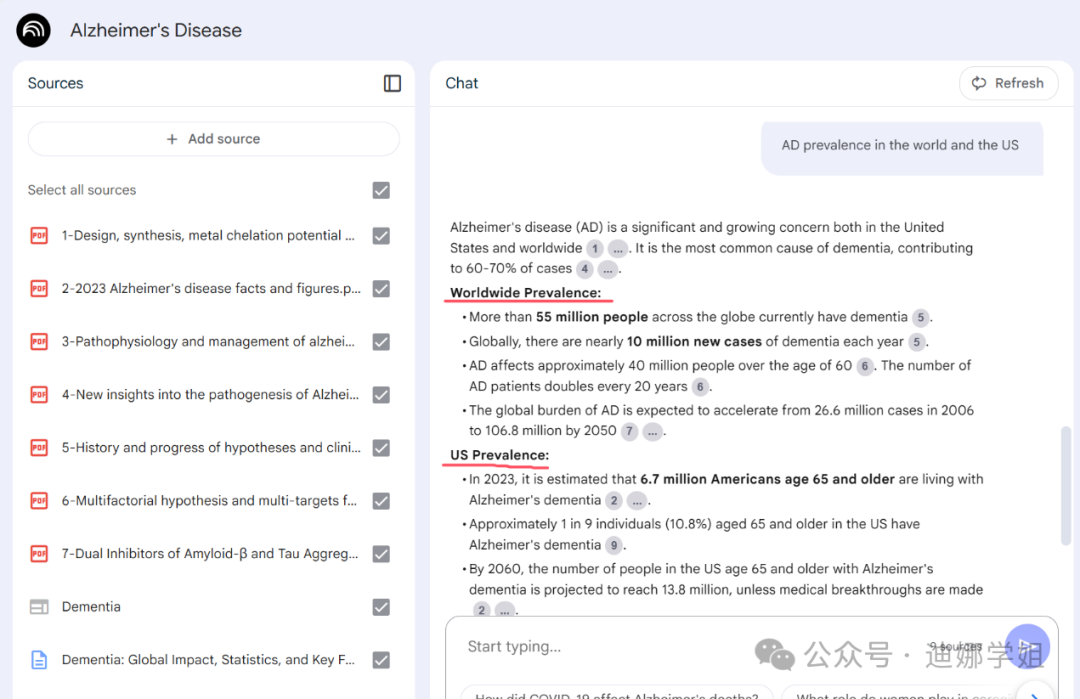Image resolution: width=1080 pixels, height=699 pixels.
Task: Click the purple send message button
Action: (x=1027, y=647)
